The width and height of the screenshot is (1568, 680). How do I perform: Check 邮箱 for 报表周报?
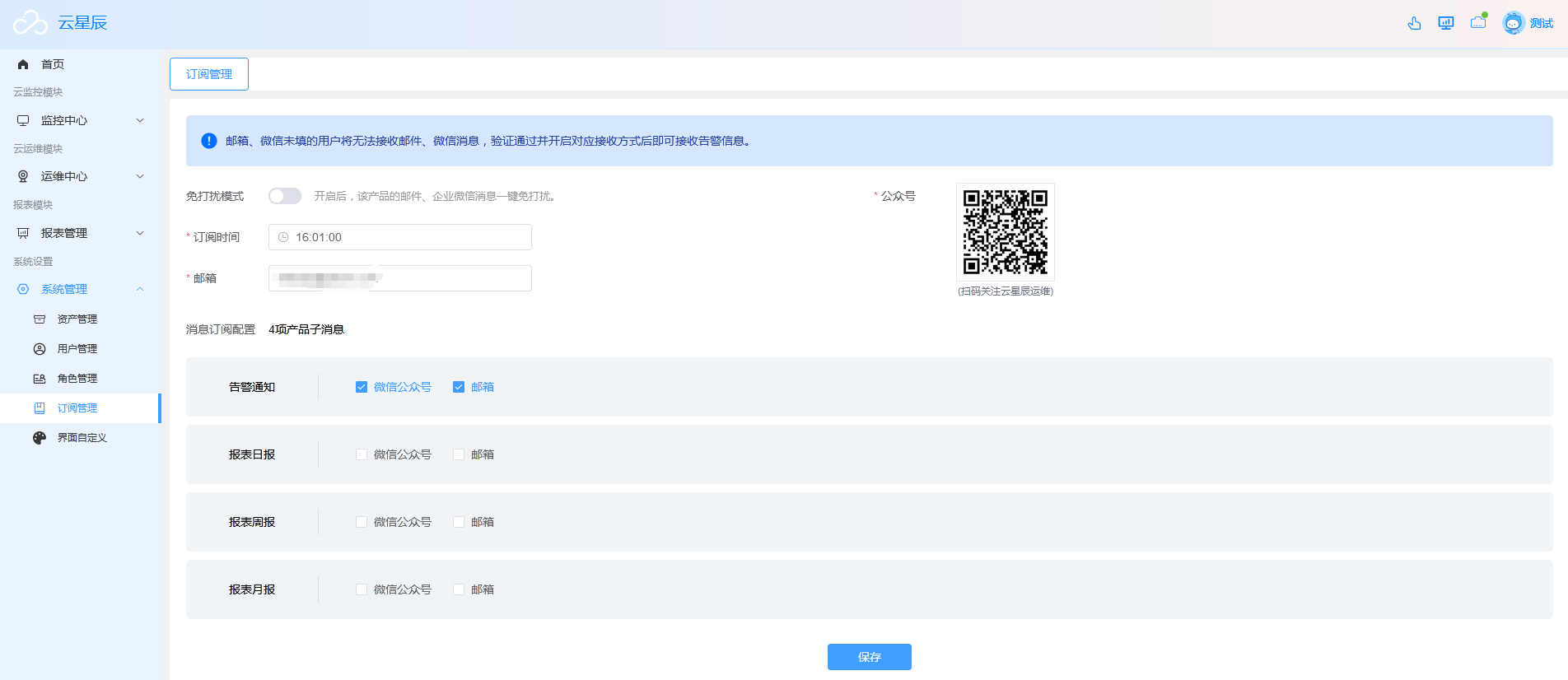[459, 522]
